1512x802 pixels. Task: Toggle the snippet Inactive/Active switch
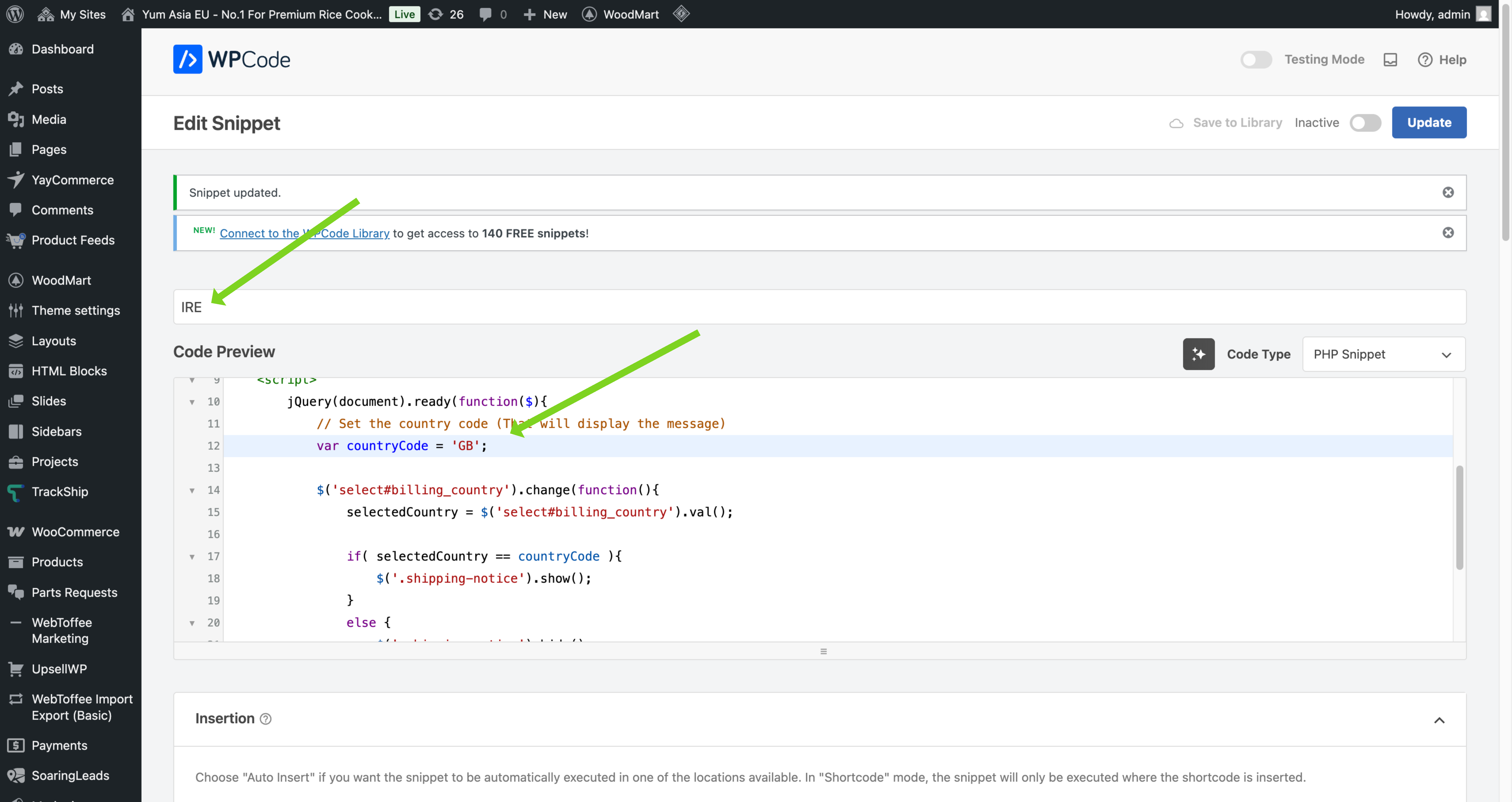point(1365,123)
